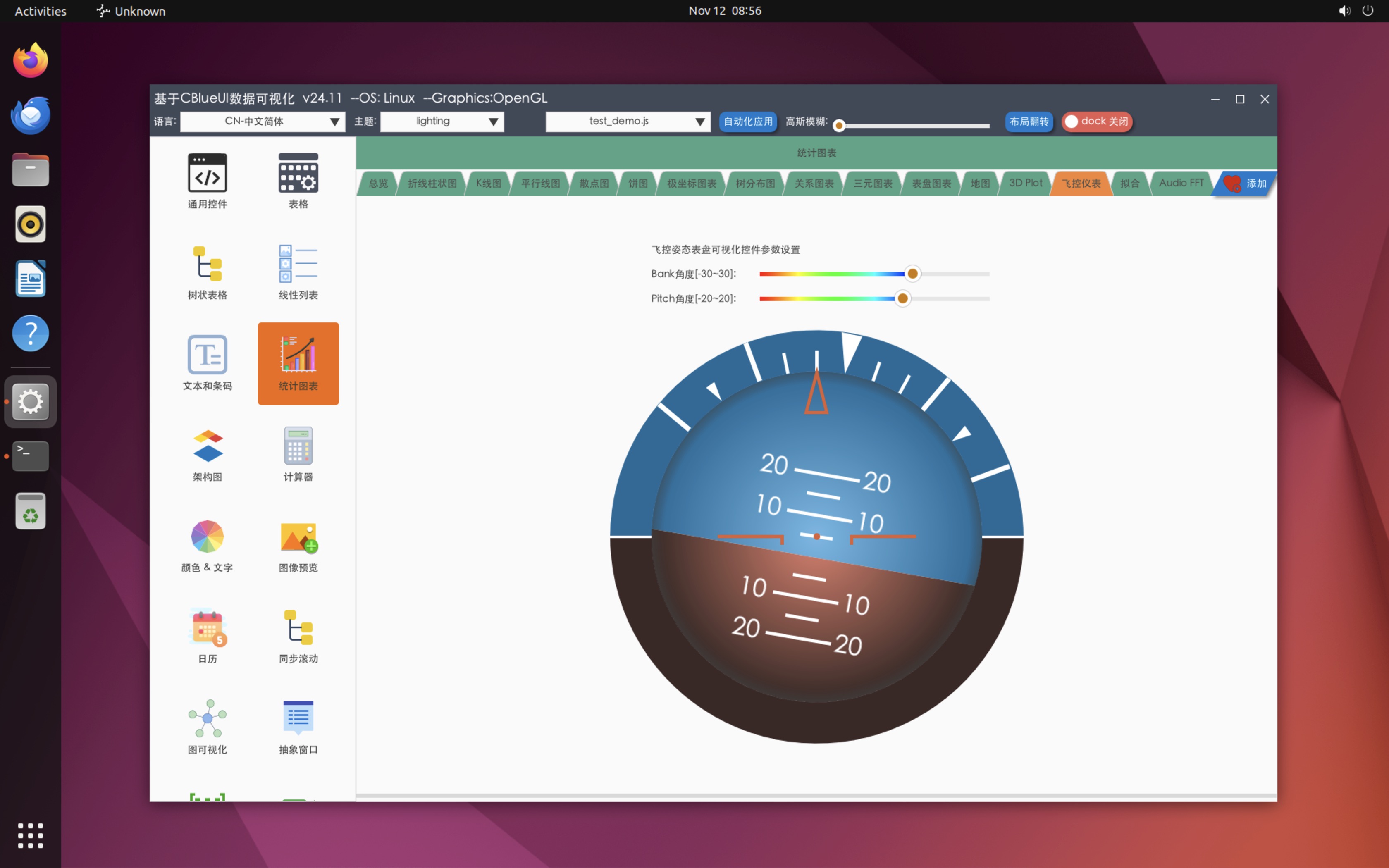Screen dimensions: 1389x868
Task: Switch to the 三元图表 tab
Action: 873,183
